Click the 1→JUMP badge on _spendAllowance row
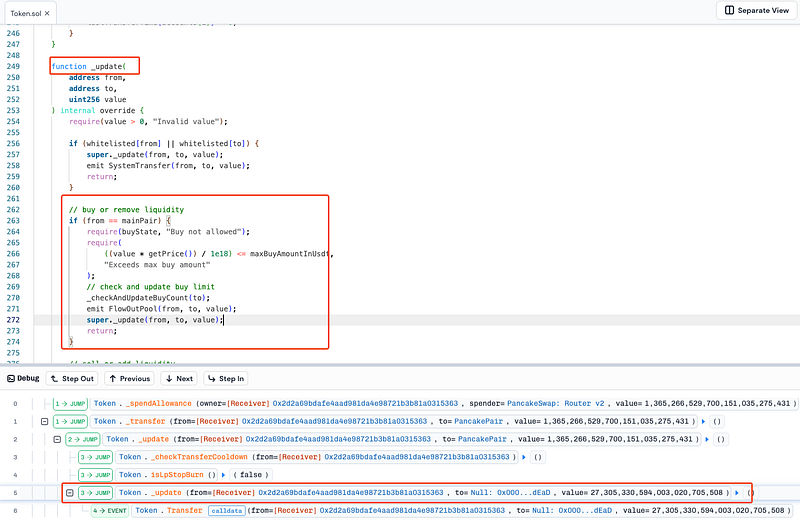 70,404
